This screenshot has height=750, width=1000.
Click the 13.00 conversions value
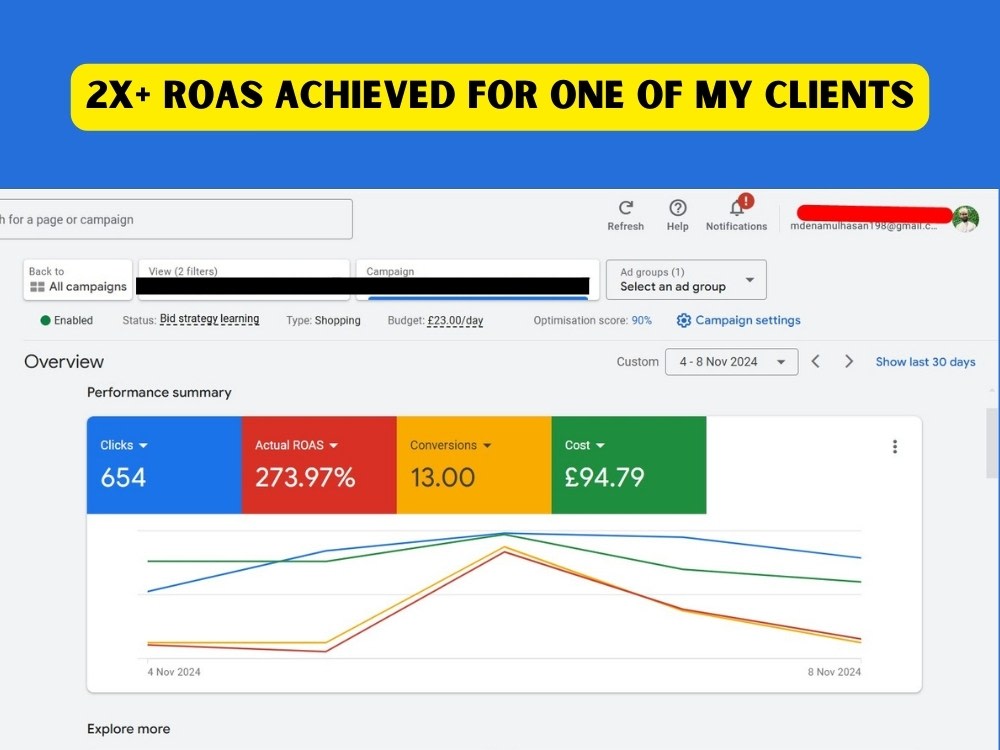pyautogui.click(x=443, y=478)
